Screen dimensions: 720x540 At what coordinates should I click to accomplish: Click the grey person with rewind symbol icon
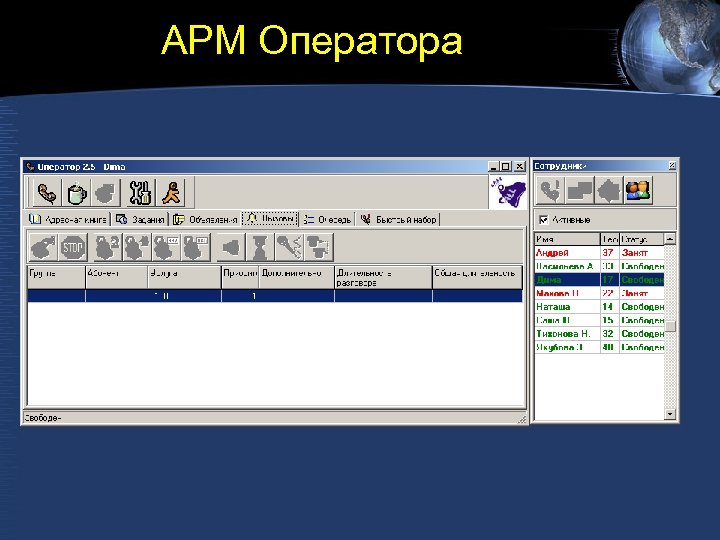tap(166, 248)
